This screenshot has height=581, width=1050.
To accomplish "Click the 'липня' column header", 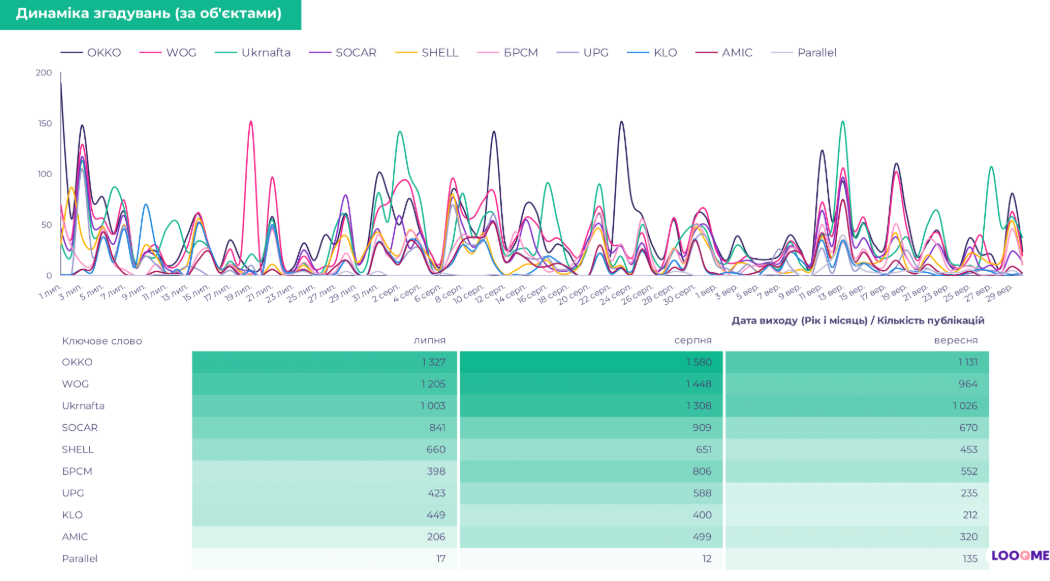I will 429,341.
